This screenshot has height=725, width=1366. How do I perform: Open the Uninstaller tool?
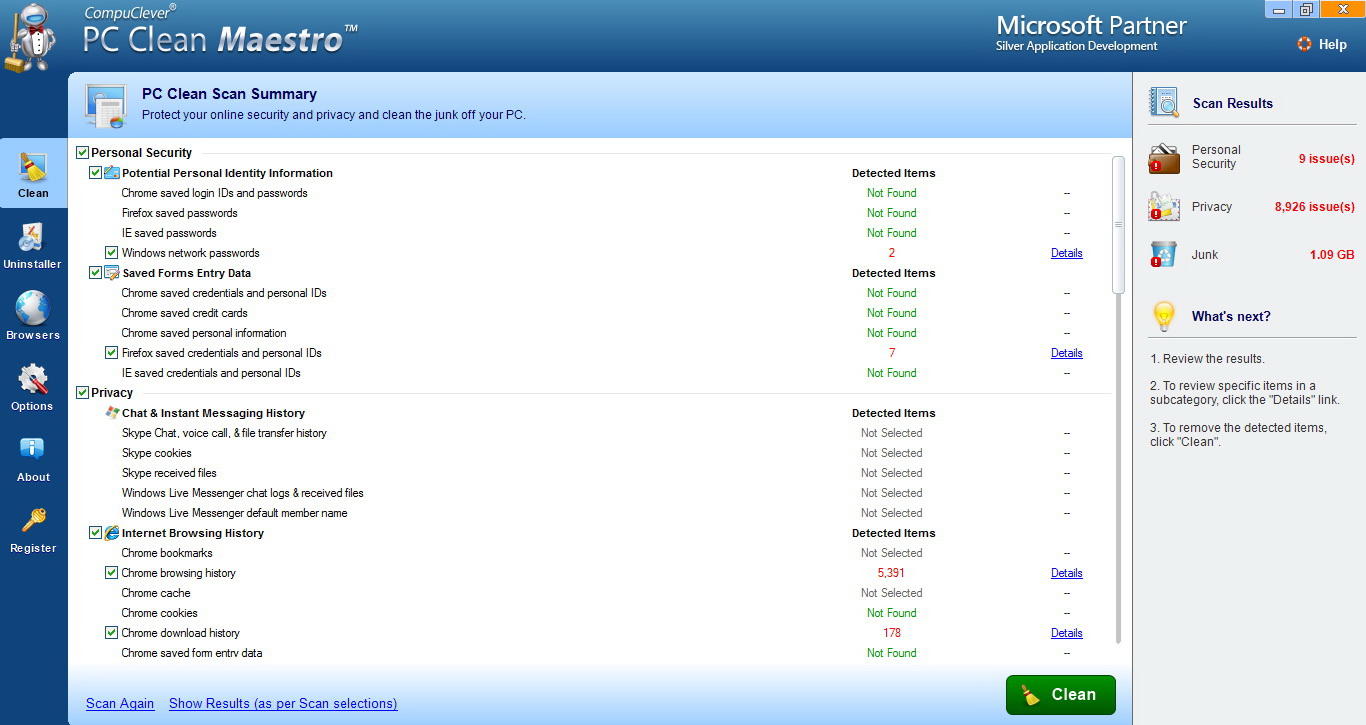33,246
